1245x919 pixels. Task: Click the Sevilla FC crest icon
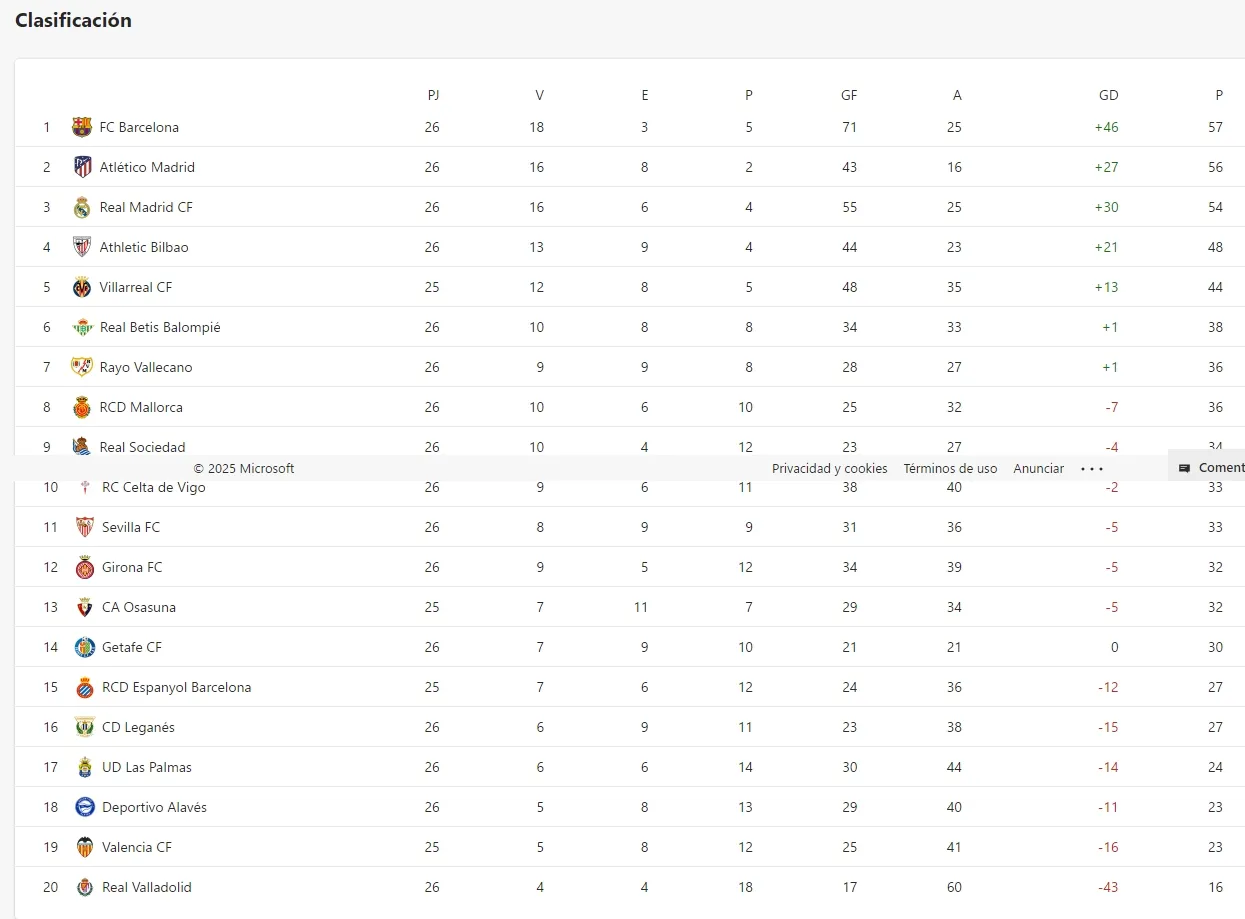point(85,527)
